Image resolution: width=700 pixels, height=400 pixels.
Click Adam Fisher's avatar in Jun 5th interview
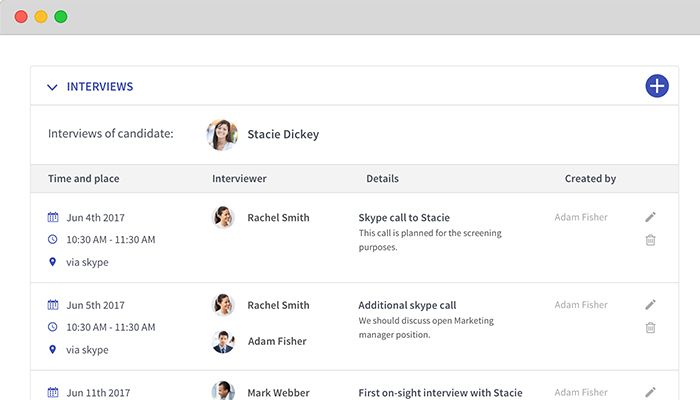(x=223, y=341)
